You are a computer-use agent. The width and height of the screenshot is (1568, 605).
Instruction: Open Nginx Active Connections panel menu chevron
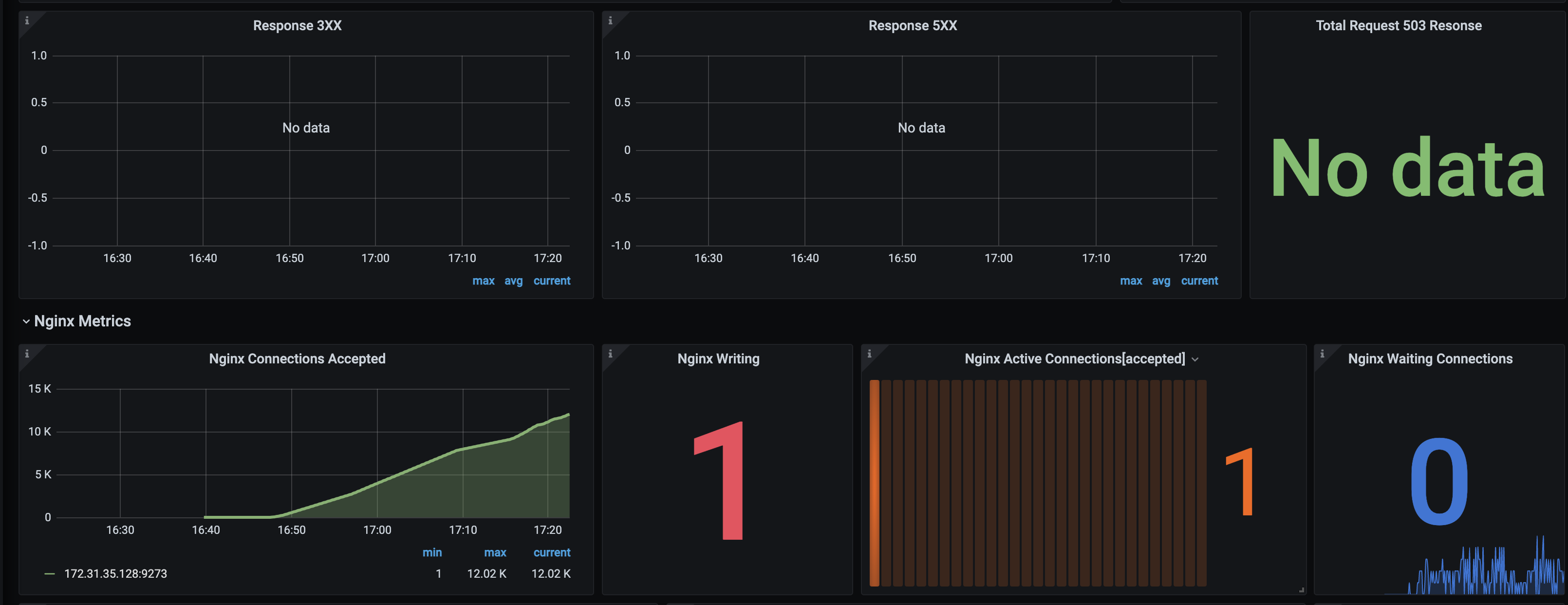click(1195, 359)
